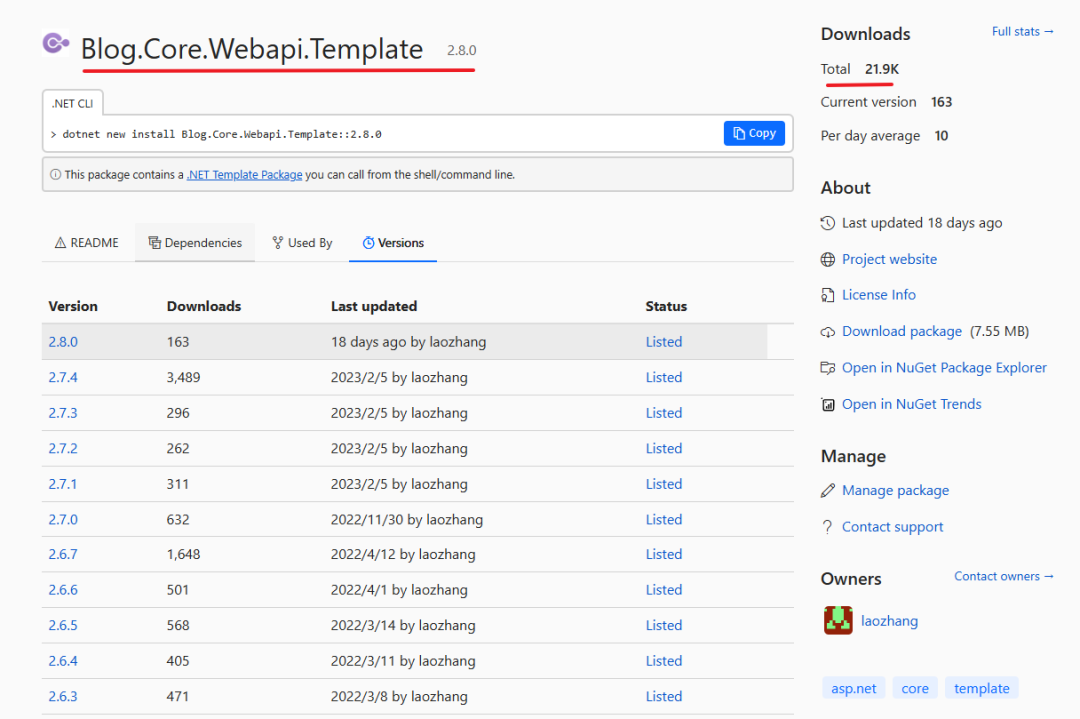Open License Info link
The width and height of the screenshot is (1080, 719).
[x=879, y=295]
